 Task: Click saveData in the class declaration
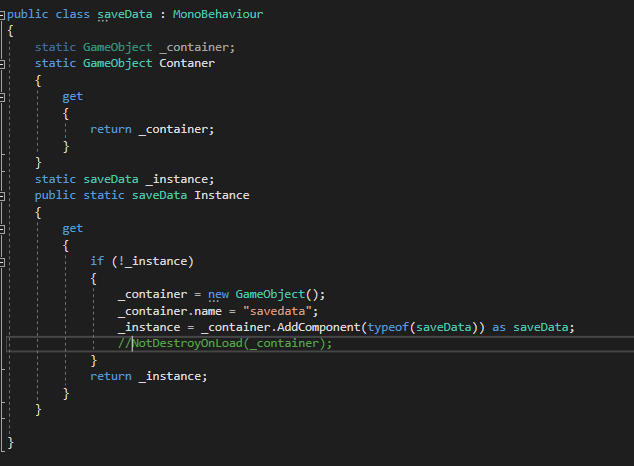125,14
